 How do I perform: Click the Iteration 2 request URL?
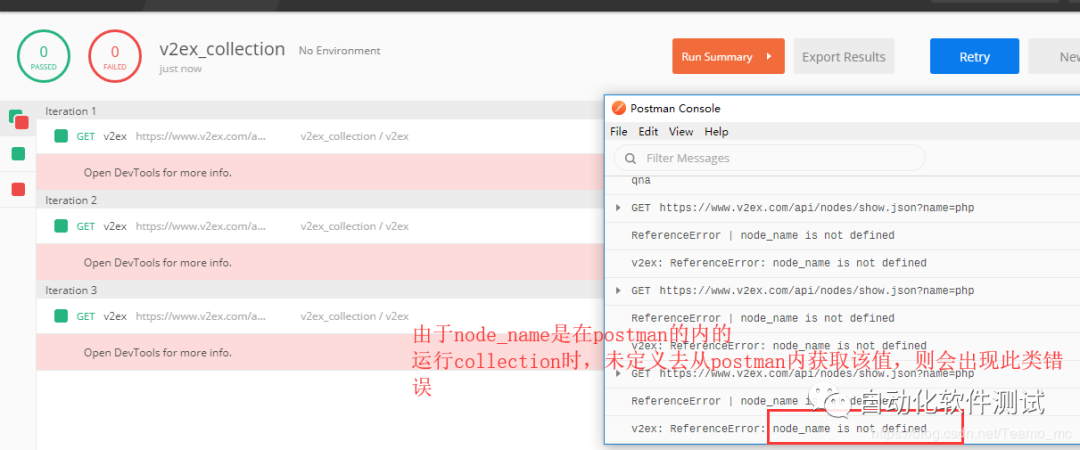[201, 226]
